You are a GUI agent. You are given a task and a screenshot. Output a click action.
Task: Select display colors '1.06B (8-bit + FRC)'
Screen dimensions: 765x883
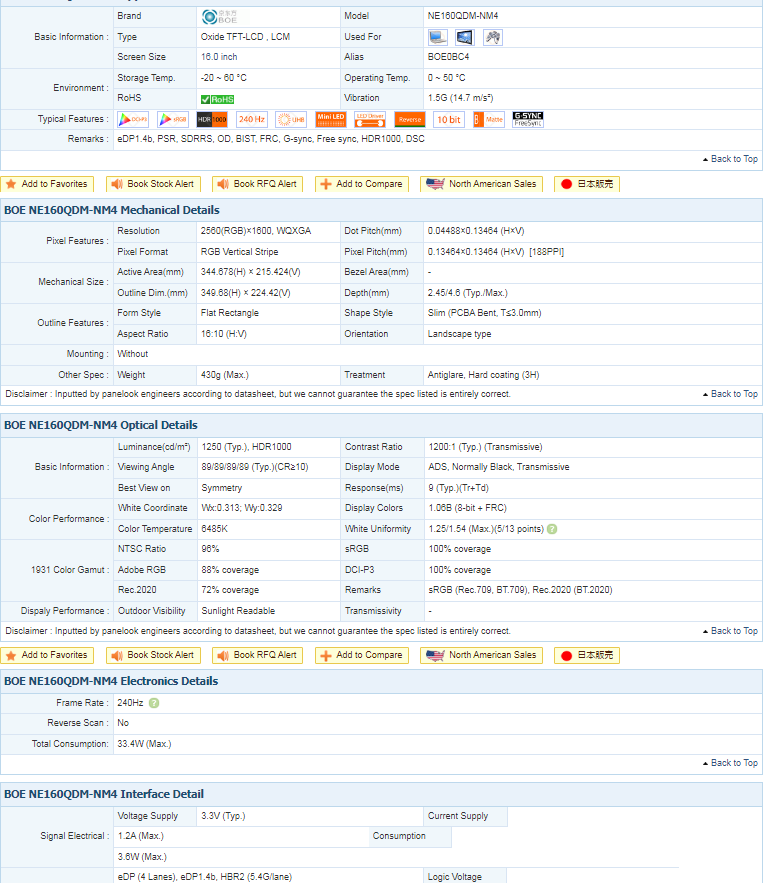point(468,508)
